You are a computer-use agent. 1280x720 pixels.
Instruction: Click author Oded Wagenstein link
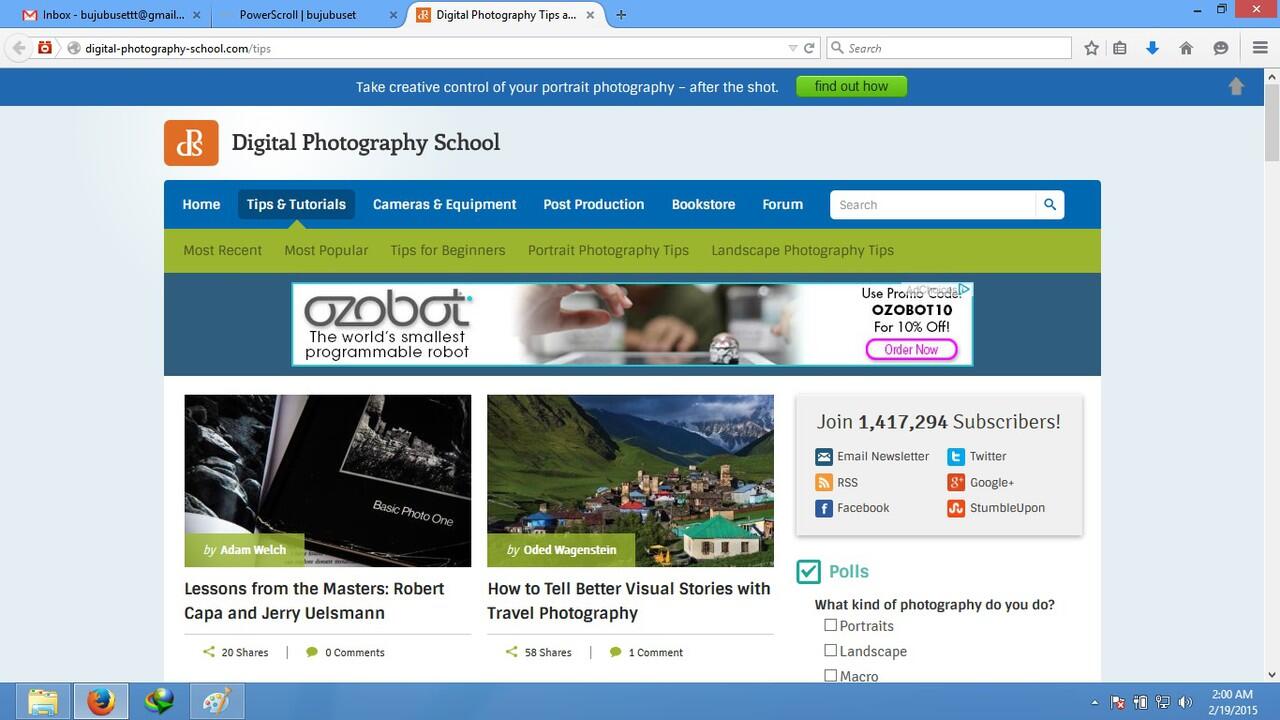click(x=570, y=550)
